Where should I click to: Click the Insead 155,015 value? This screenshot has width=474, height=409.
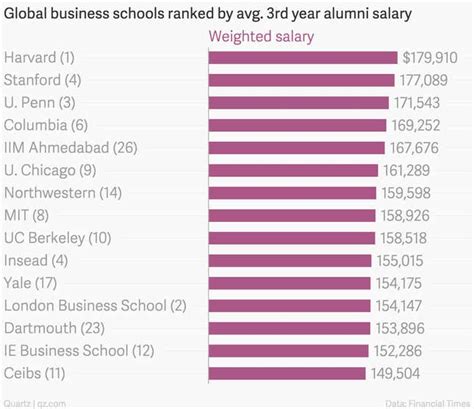pos(400,261)
